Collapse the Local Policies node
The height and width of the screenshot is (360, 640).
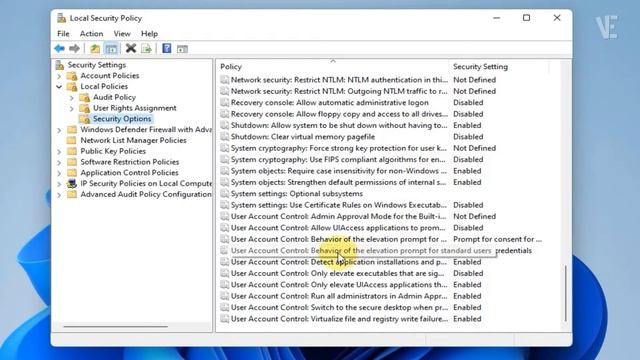tap(59, 87)
